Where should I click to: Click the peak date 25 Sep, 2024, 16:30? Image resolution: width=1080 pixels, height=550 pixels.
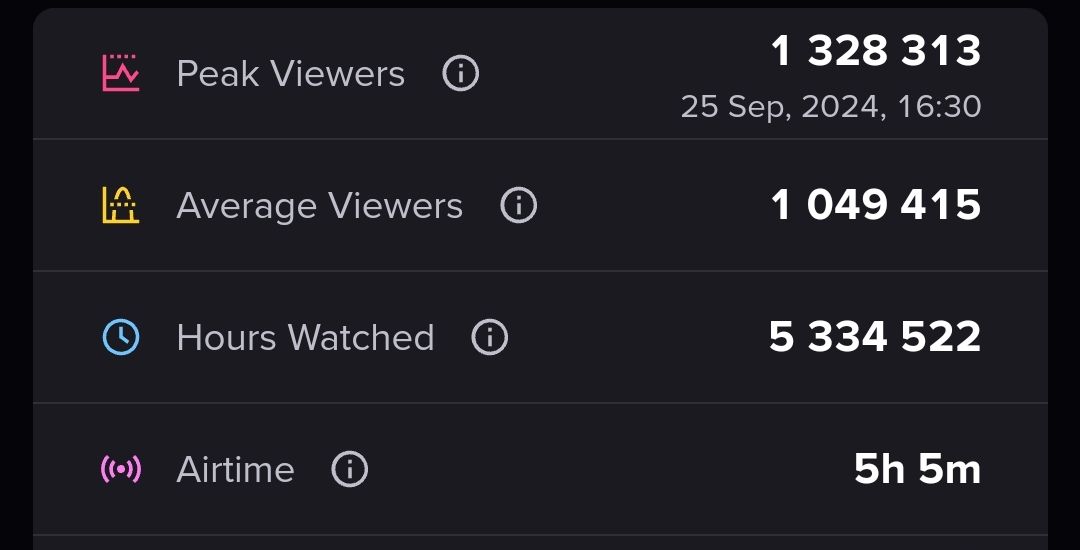coord(831,106)
